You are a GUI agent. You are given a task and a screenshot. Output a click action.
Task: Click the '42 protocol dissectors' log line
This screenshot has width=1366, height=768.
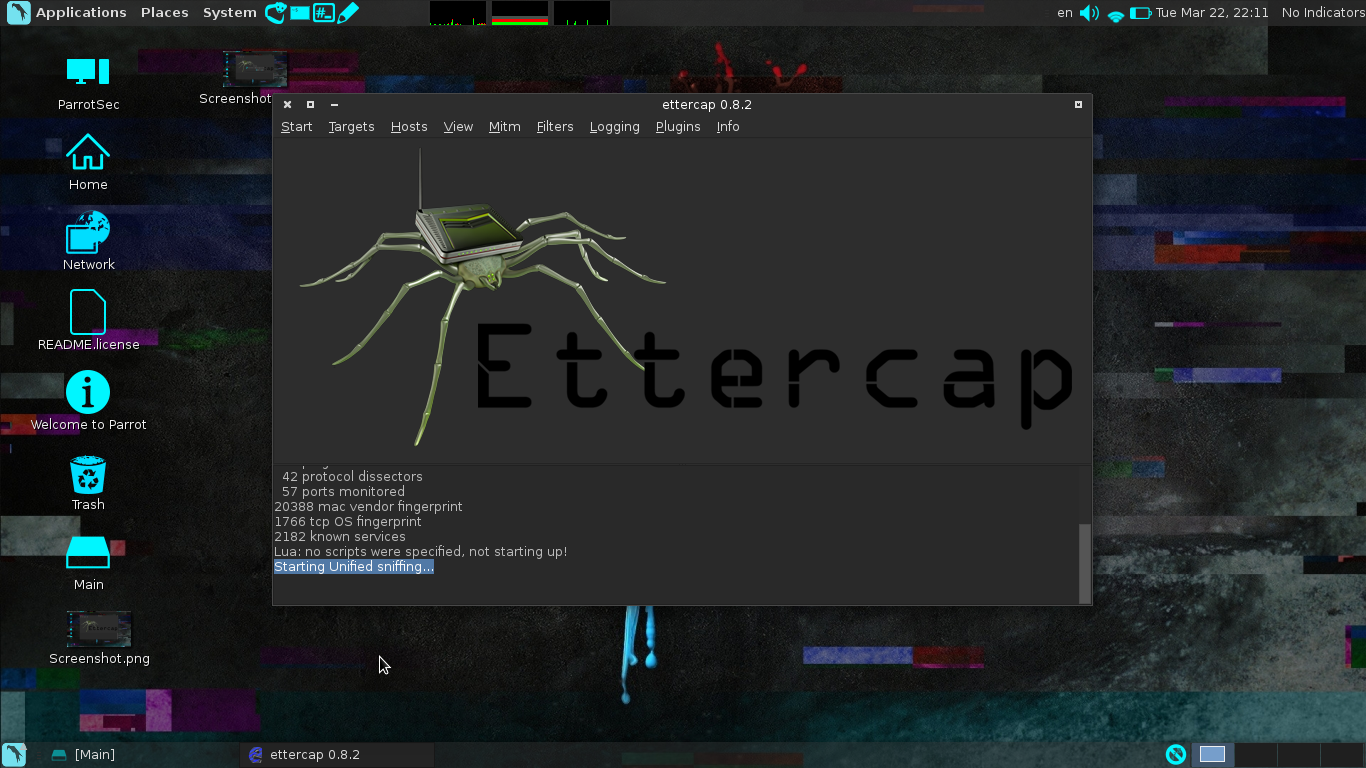[352, 477]
